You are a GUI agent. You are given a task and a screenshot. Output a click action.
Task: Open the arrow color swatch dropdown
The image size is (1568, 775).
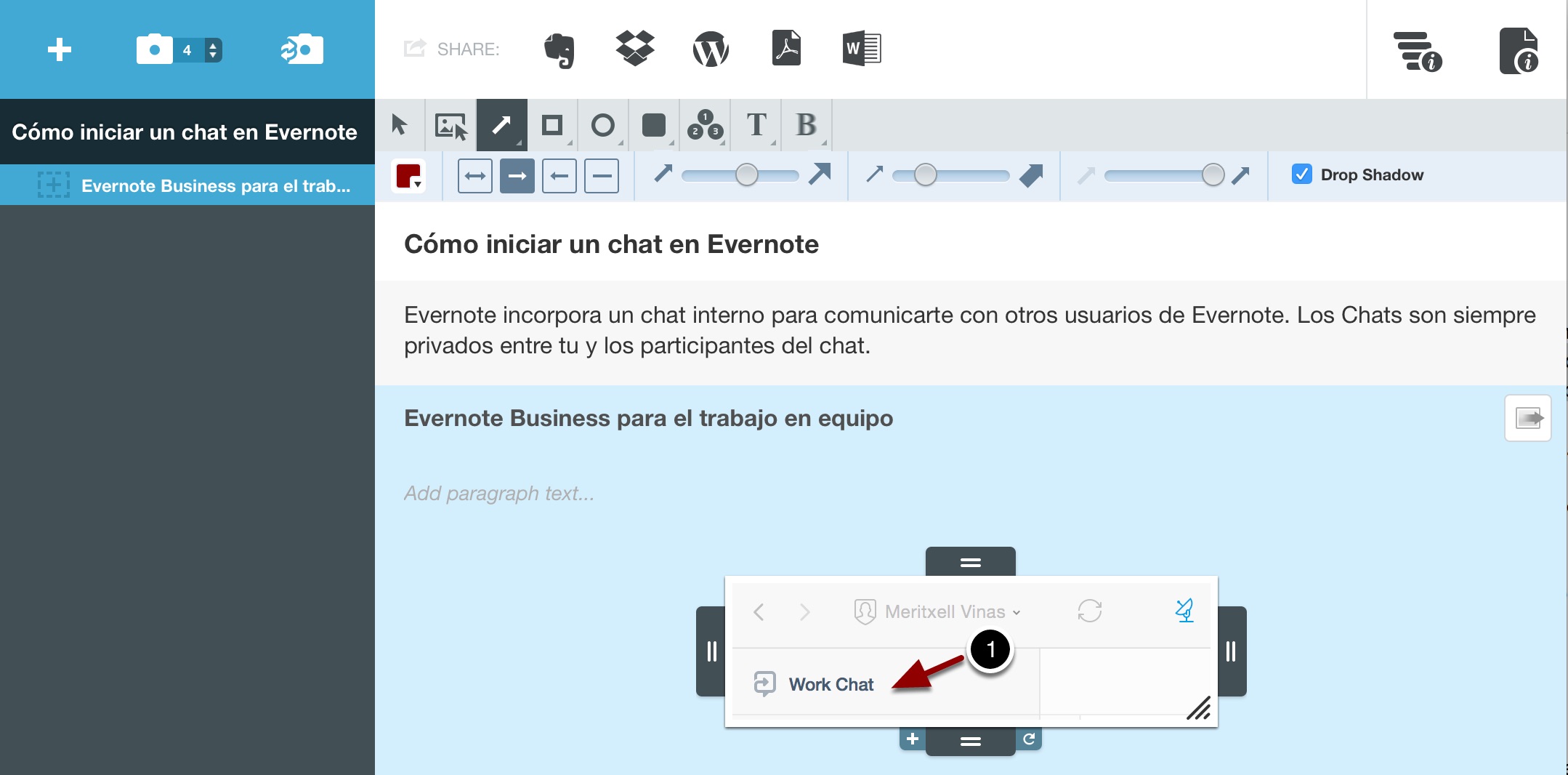pos(409,176)
